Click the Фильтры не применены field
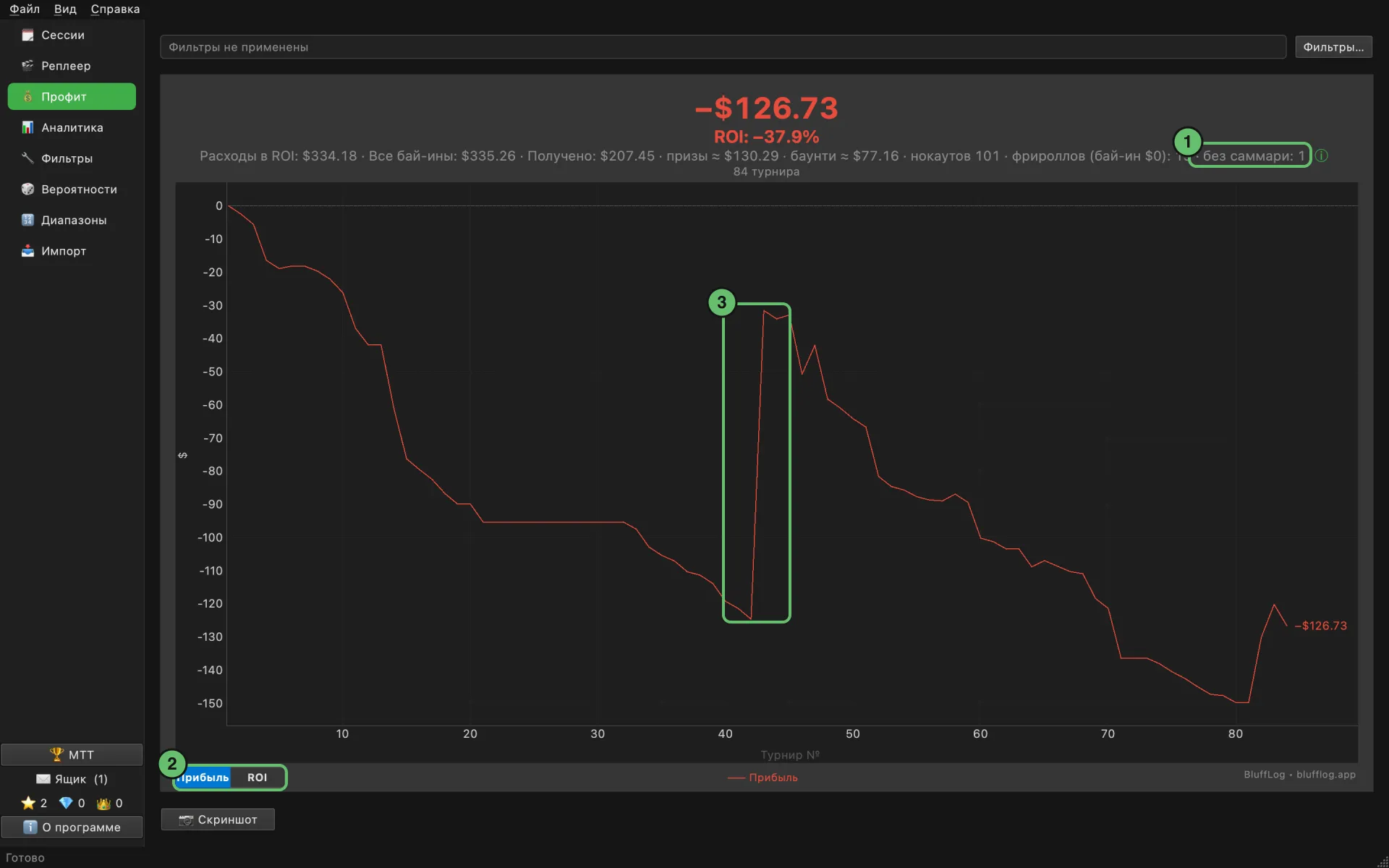This screenshot has height=868, width=1389. pos(723,47)
